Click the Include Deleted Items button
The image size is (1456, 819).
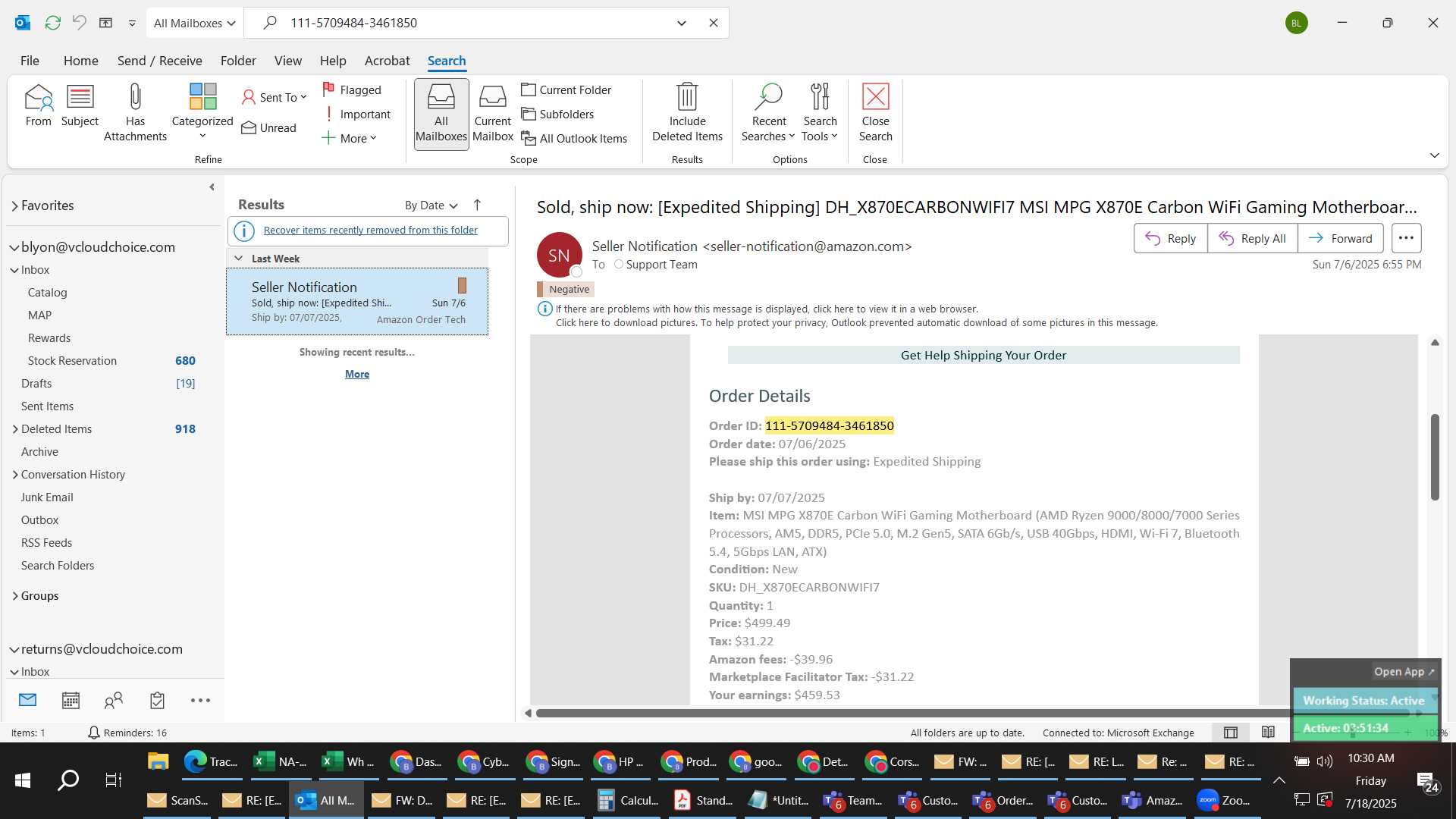click(x=687, y=113)
